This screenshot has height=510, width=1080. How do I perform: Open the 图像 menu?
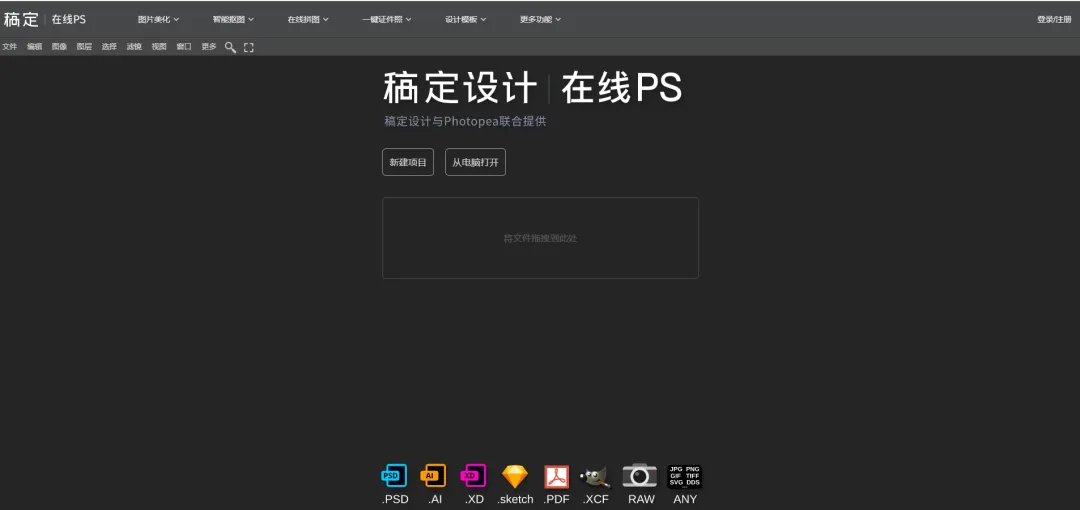coord(59,47)
